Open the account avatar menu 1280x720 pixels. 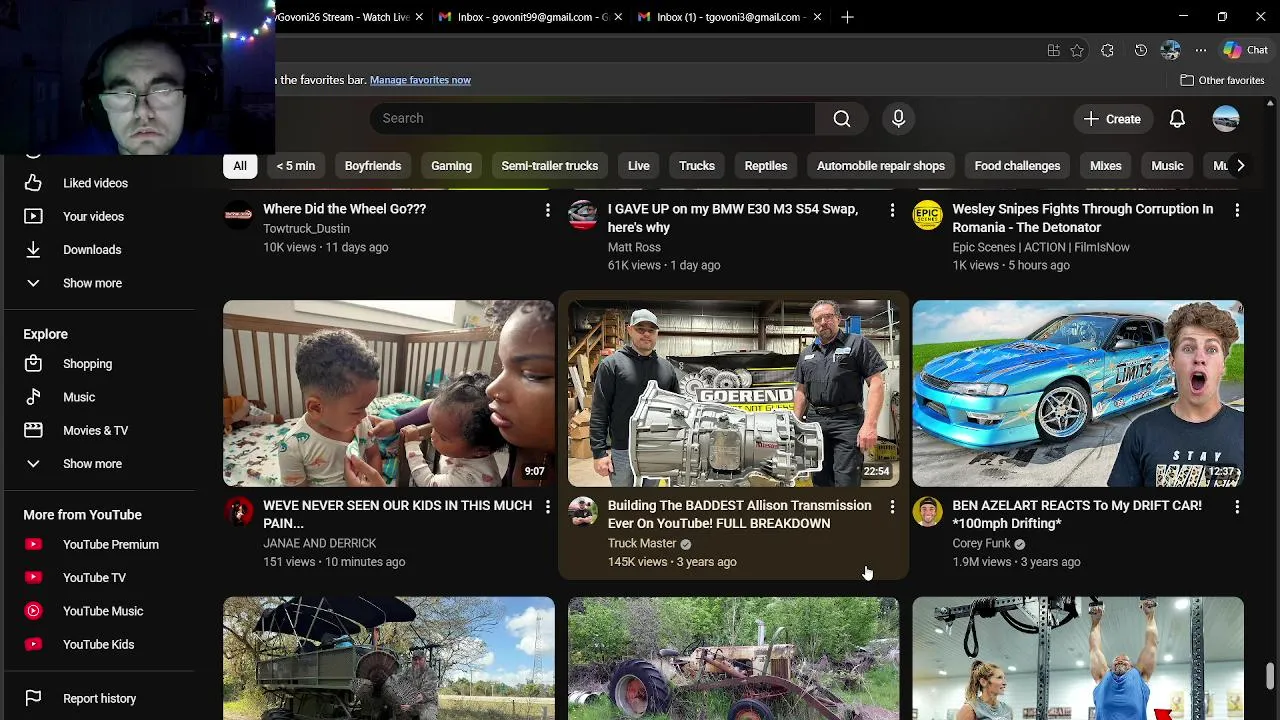click(x=1226, y=119)
